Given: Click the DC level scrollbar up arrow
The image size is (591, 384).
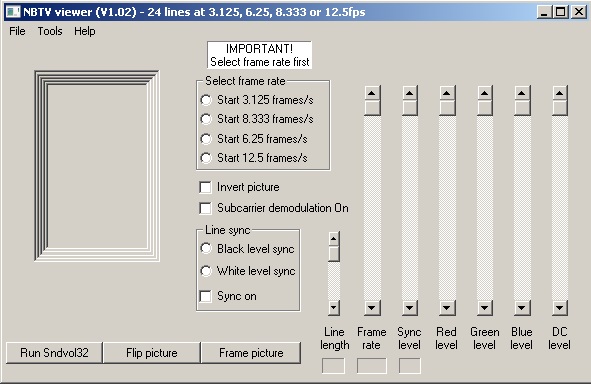Looking at the screenshot, I should (559, 93).
